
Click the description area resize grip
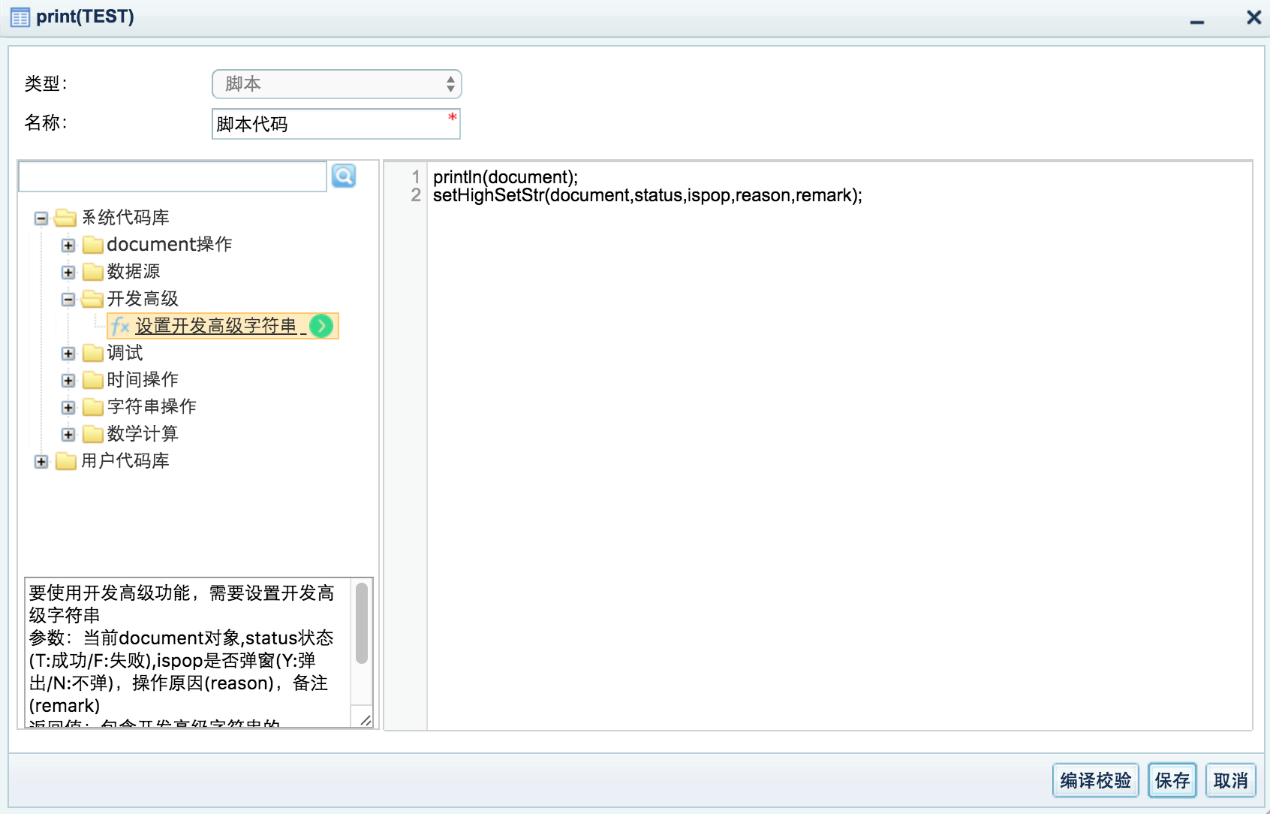[365, 720]
